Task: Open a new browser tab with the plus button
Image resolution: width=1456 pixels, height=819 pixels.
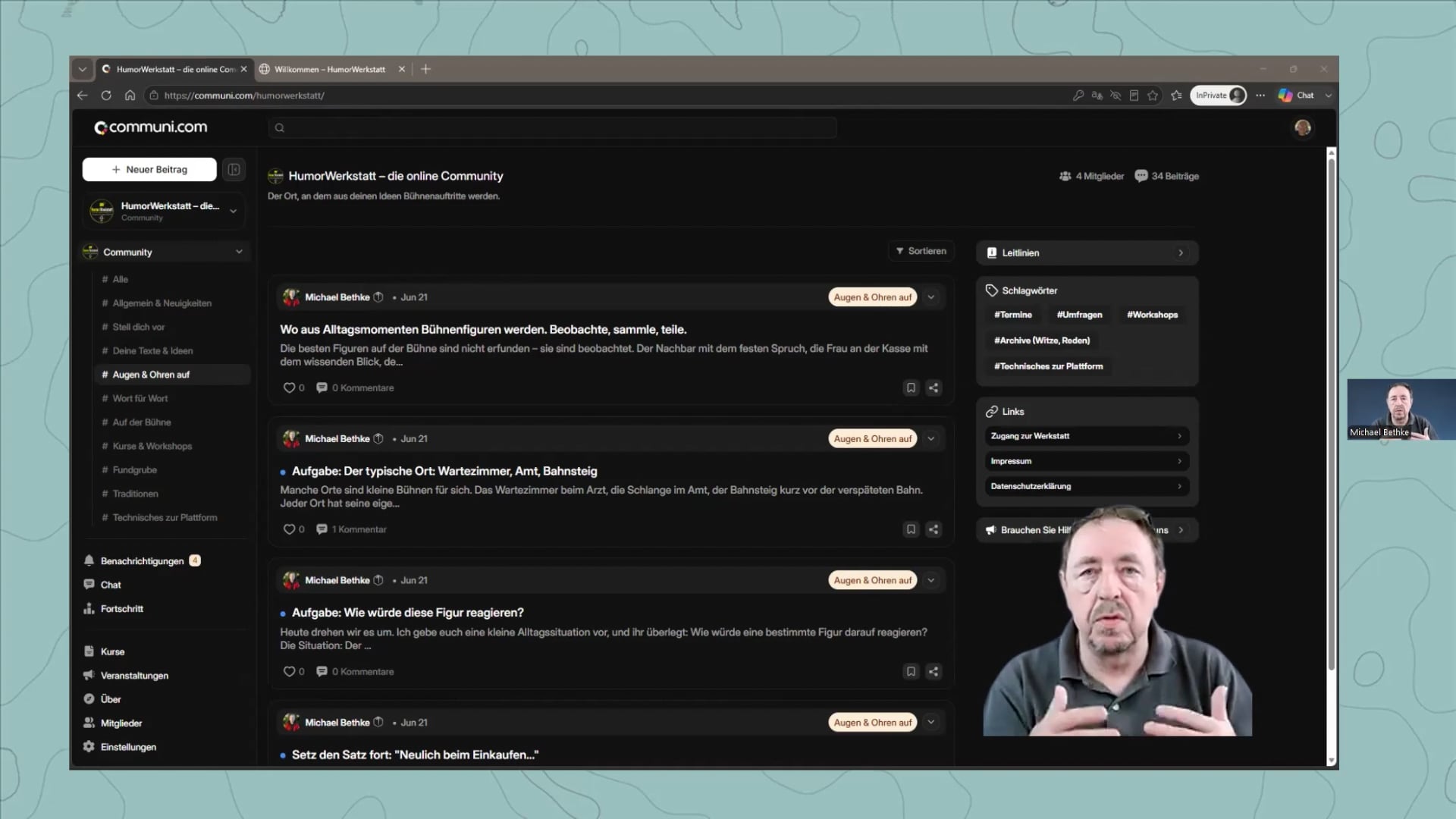Action: [x=425, y=69]
